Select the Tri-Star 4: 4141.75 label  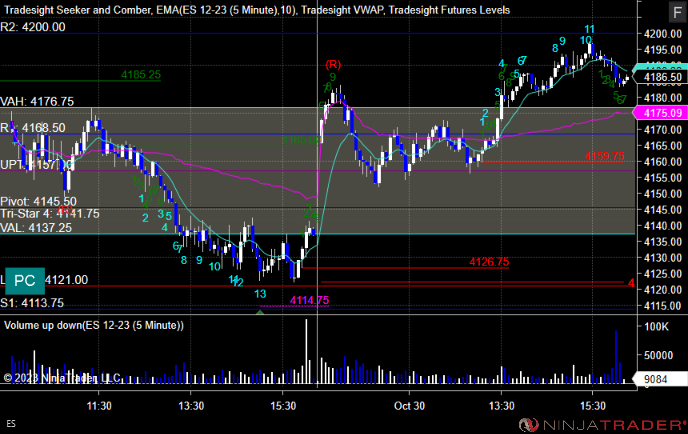(x=50, y=214)
